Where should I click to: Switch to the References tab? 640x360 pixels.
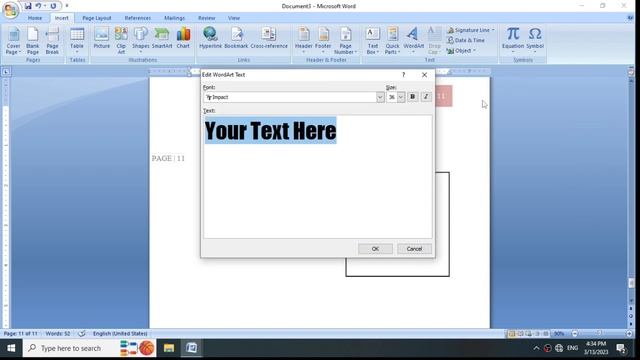point(138,18)
